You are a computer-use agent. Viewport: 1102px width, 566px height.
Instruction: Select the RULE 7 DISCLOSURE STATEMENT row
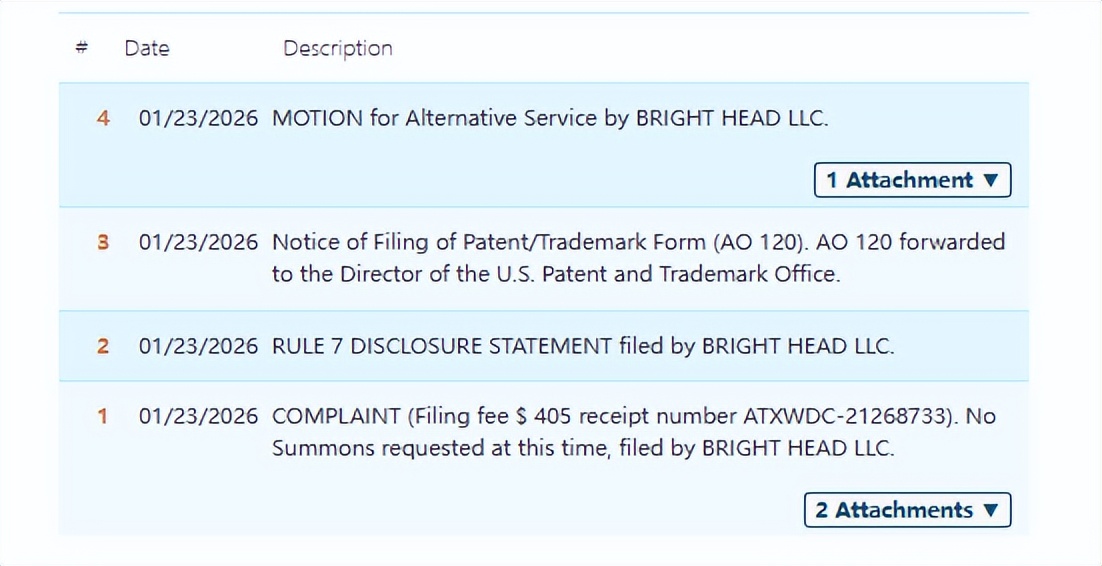pyautogui.click(x=583, y=346)
